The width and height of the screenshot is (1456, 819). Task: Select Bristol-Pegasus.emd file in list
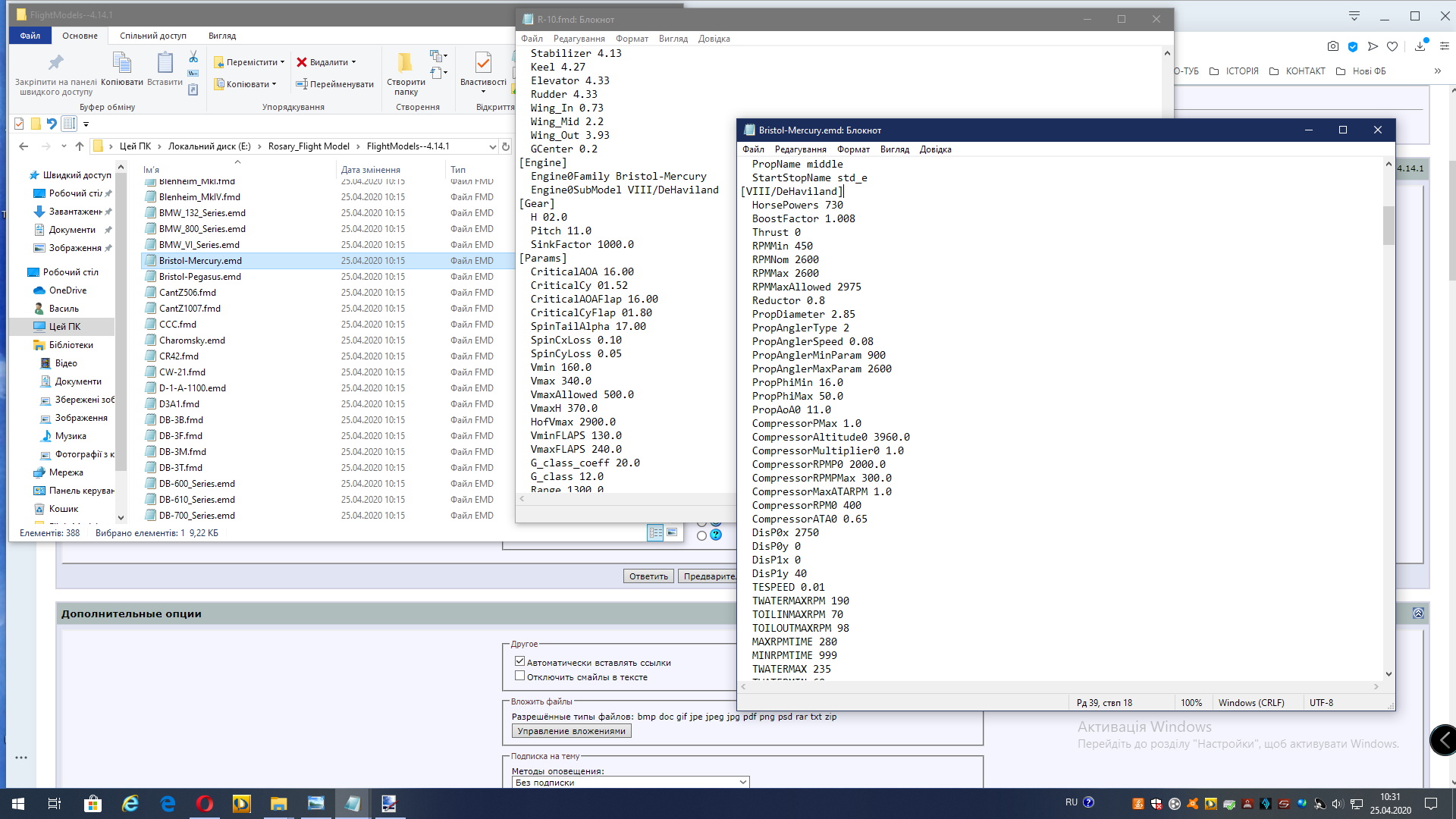pyautogui.click(x=200, y=277)
